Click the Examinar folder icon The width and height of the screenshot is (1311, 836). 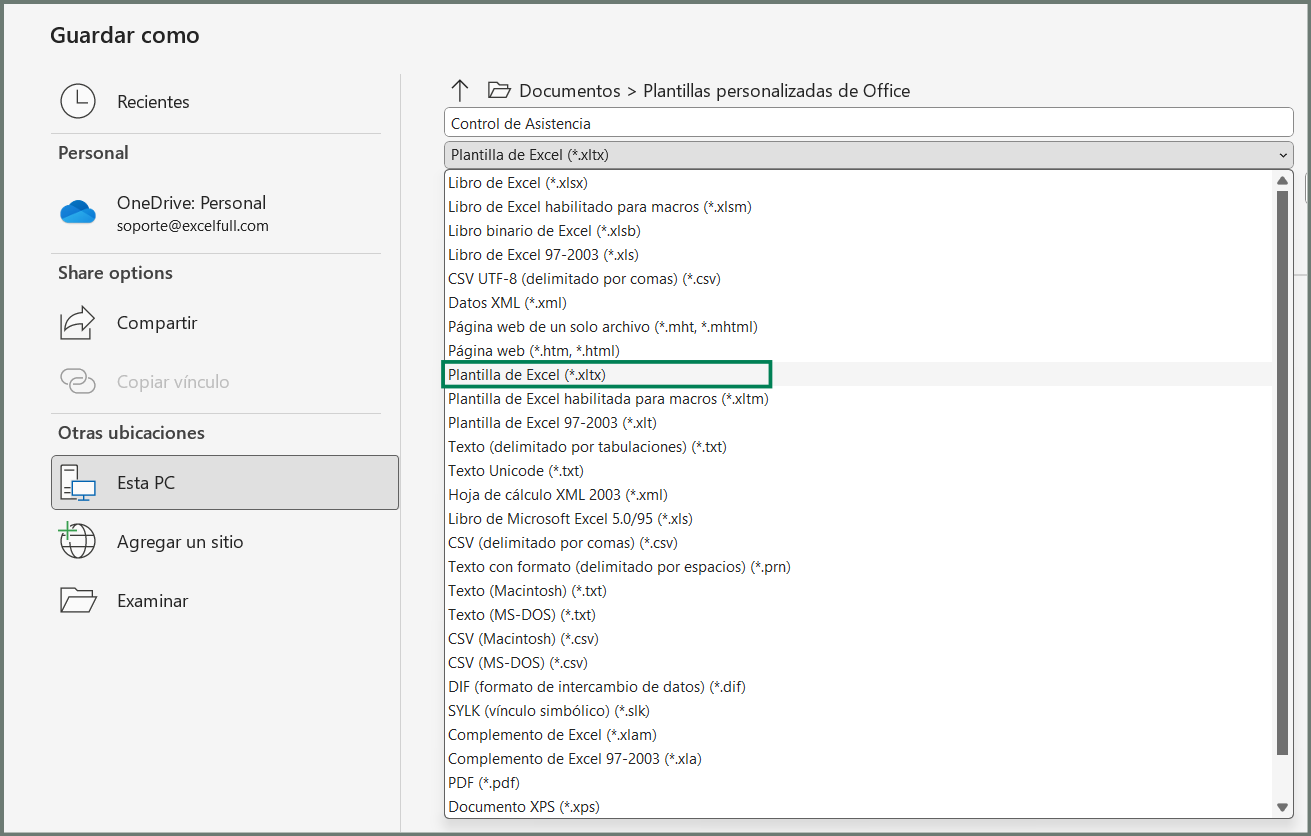78,600
